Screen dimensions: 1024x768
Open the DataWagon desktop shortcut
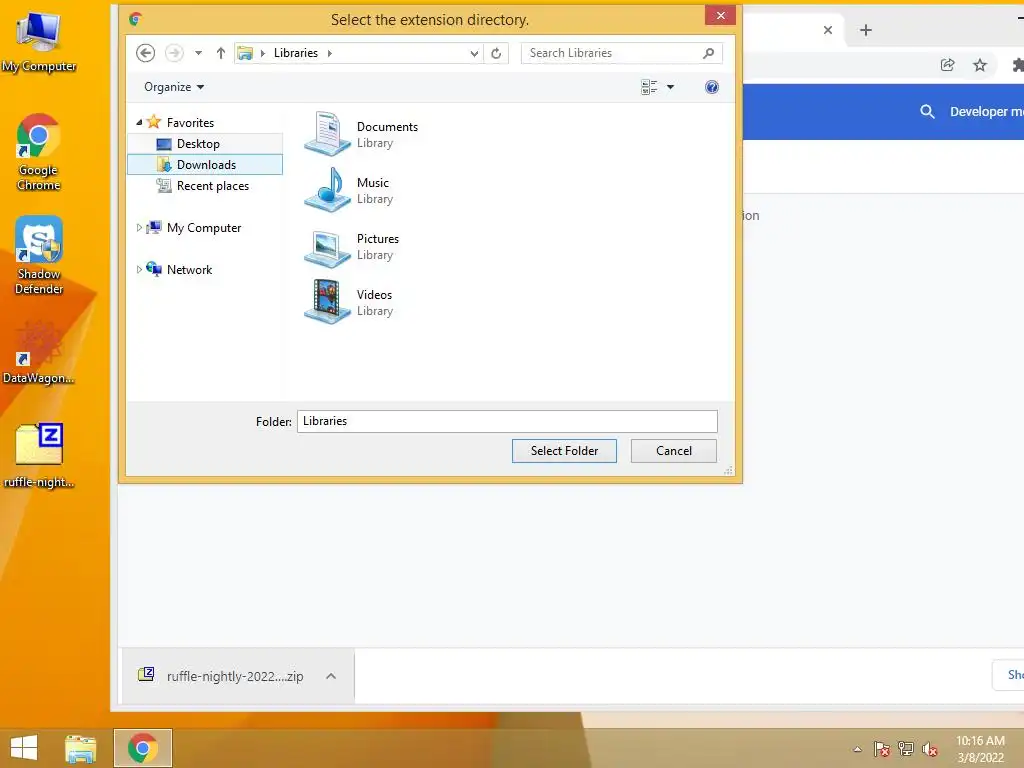click(39, 353)
